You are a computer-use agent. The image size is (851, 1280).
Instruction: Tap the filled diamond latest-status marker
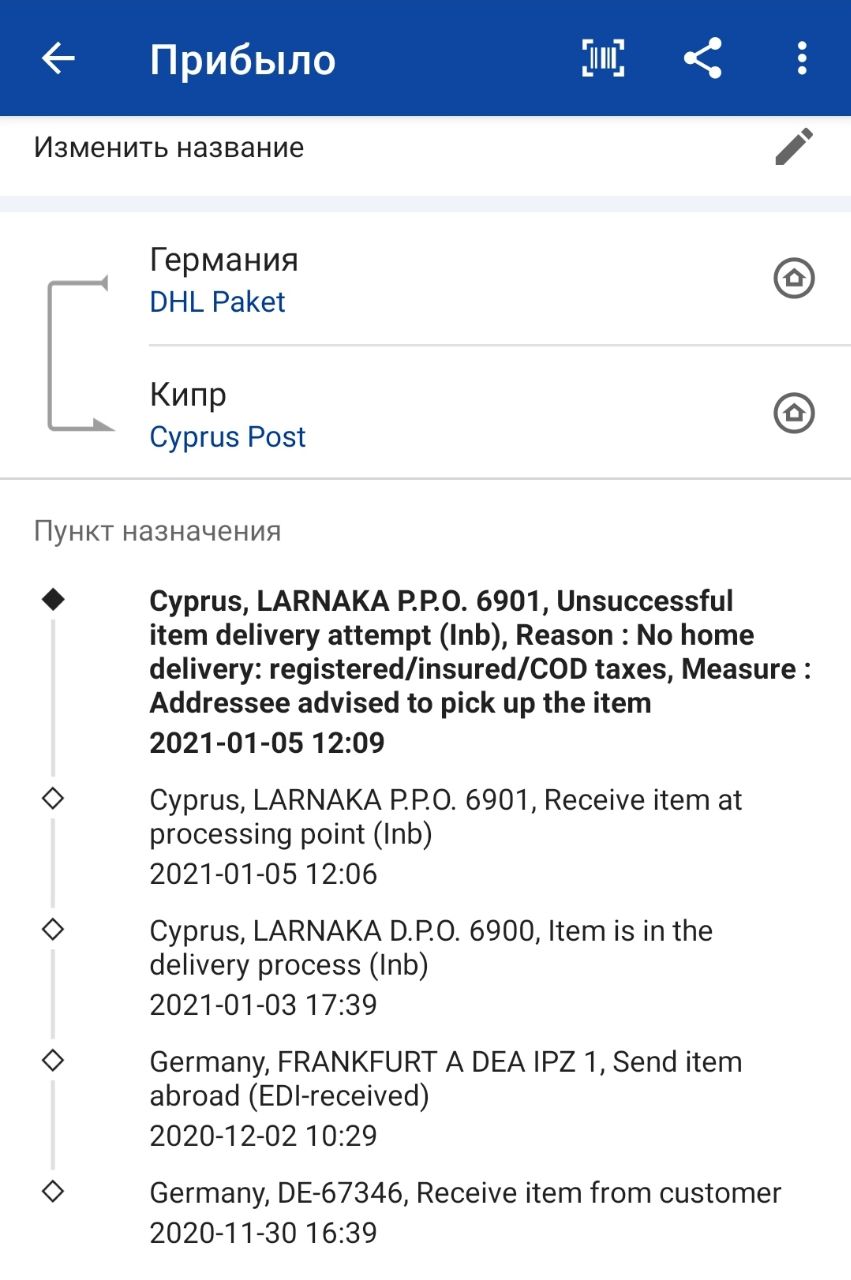53,599
